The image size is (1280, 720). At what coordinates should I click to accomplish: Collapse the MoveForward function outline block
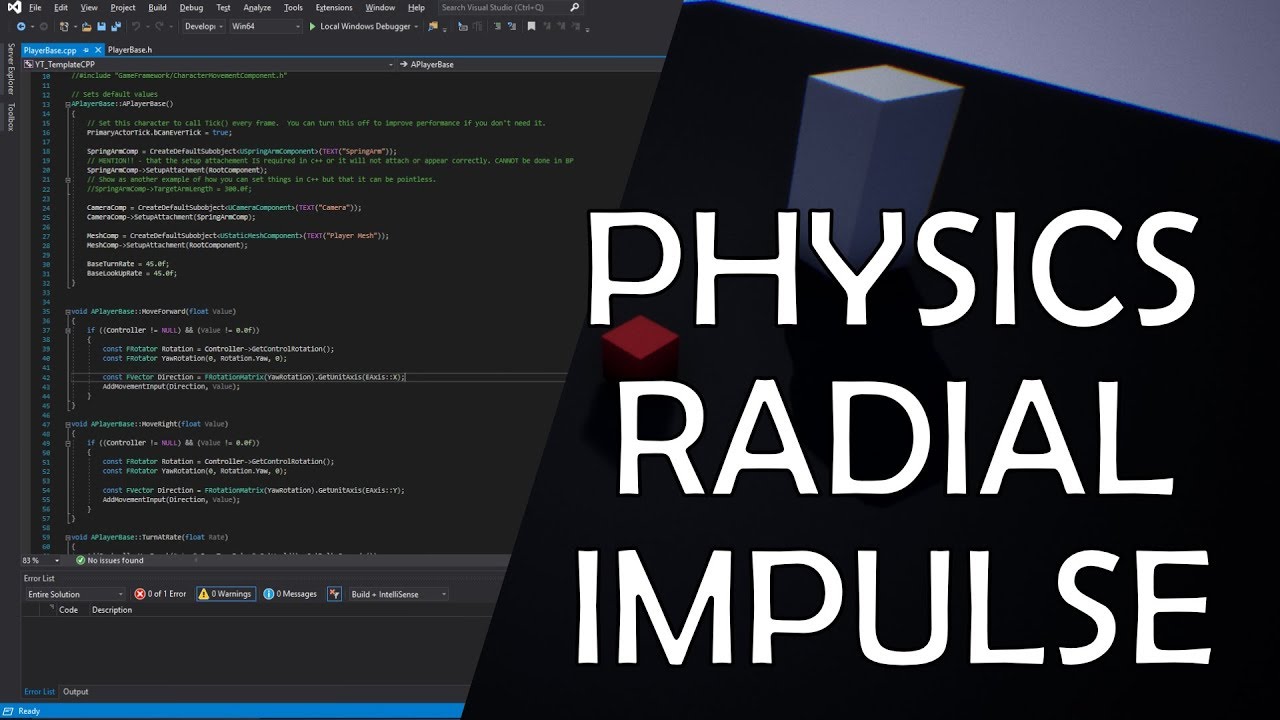[x=67, y=311]
